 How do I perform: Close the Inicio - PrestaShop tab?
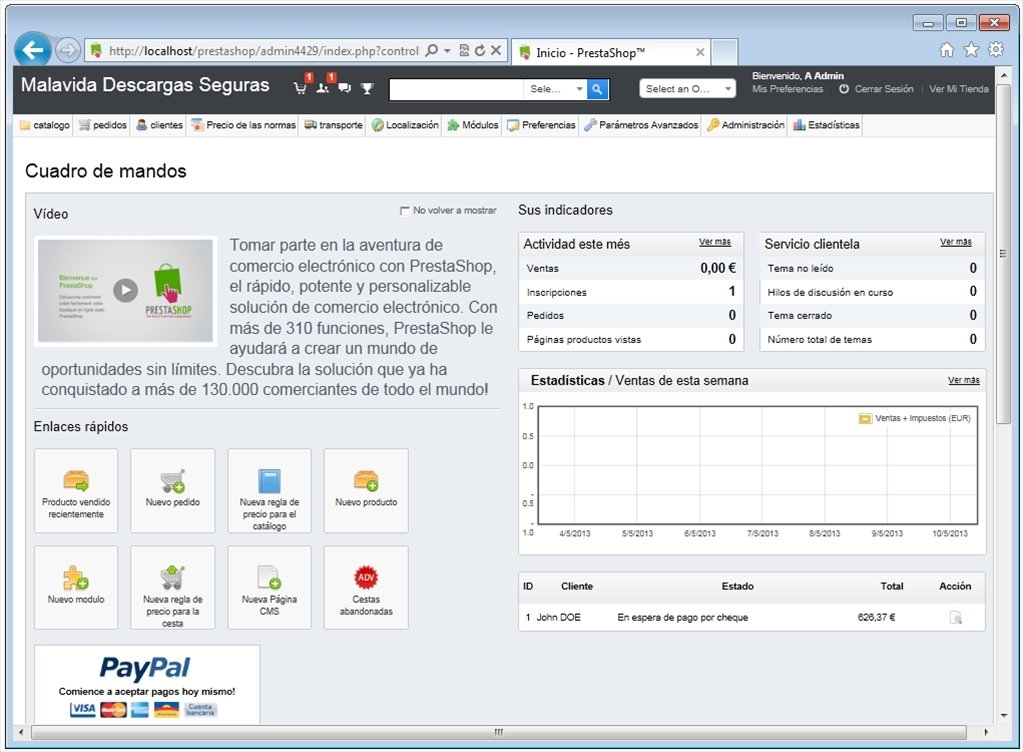[x=700, y=52]
